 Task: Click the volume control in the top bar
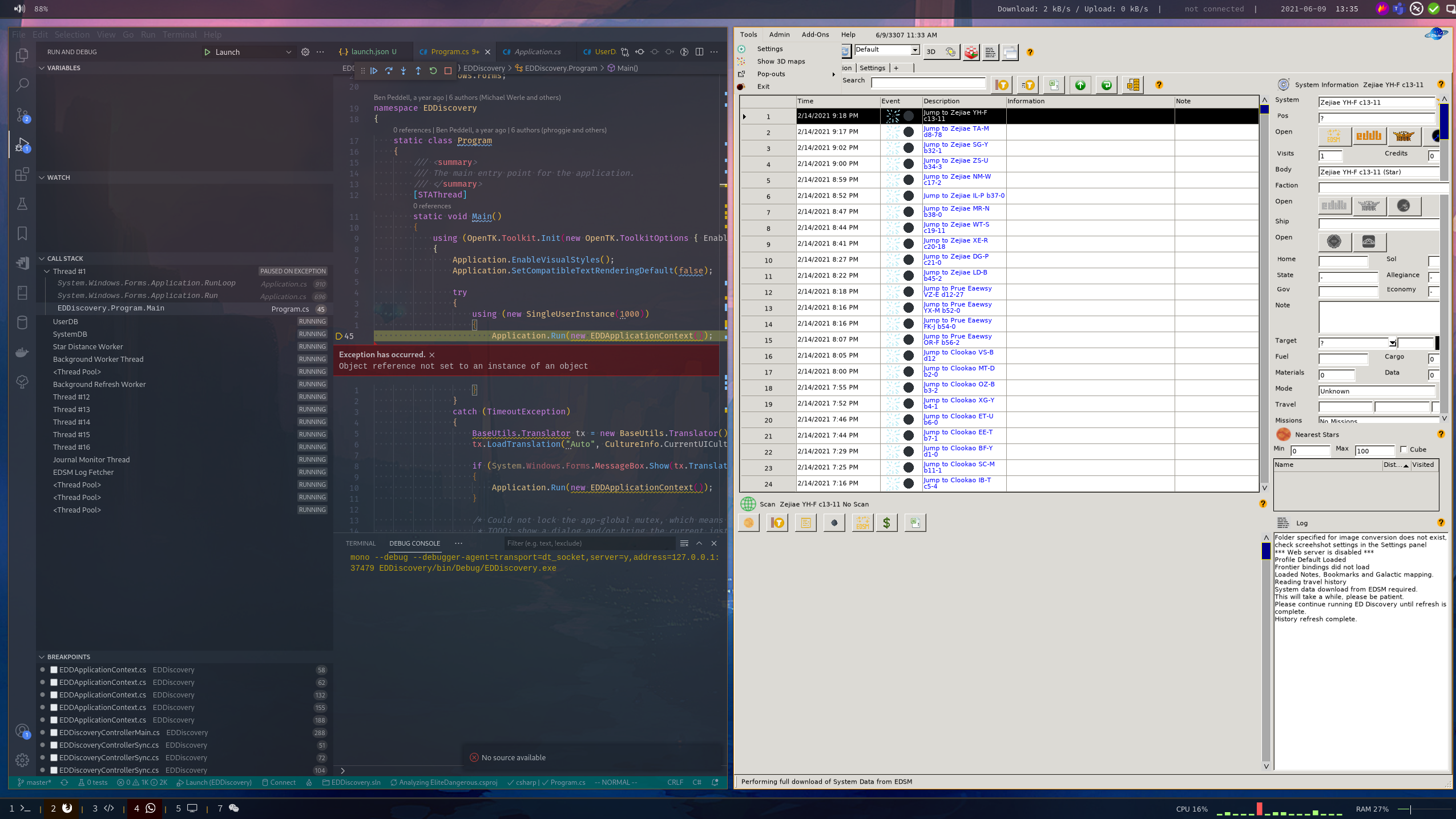18,9
